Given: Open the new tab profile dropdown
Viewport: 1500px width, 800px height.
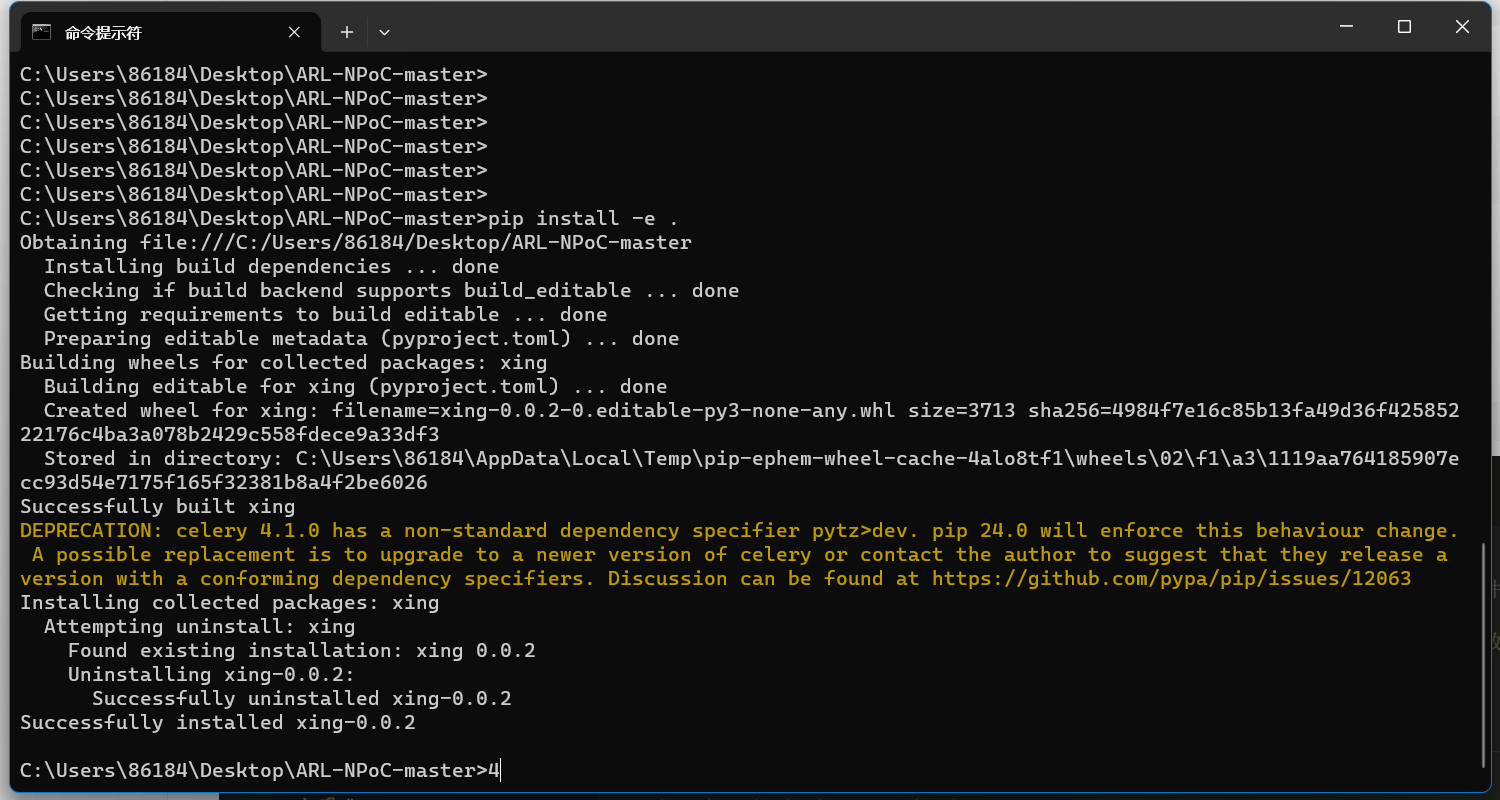Looking at the screenshot, I should [x=384, y=32].
